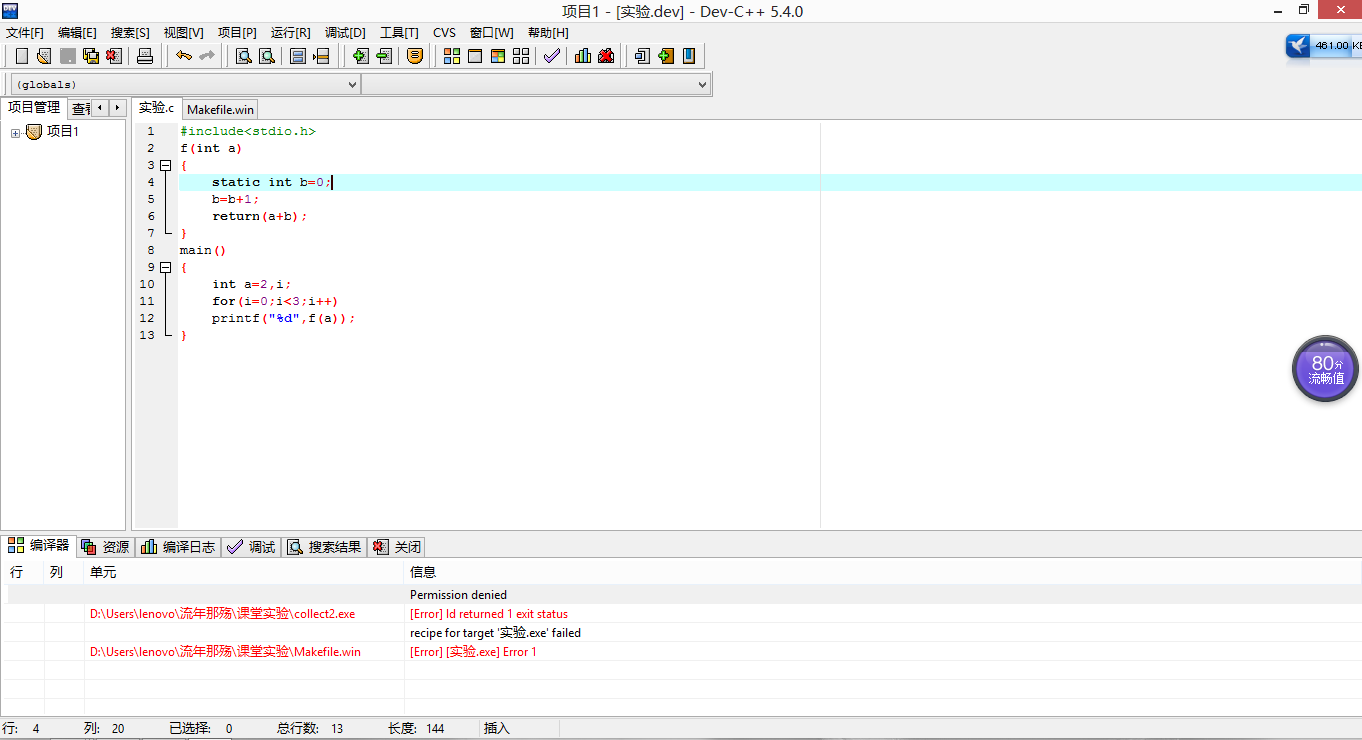The height and width of the screenshot is (740, 1362).
Task: Click the Add to project icon
Action: click(360, 56)
